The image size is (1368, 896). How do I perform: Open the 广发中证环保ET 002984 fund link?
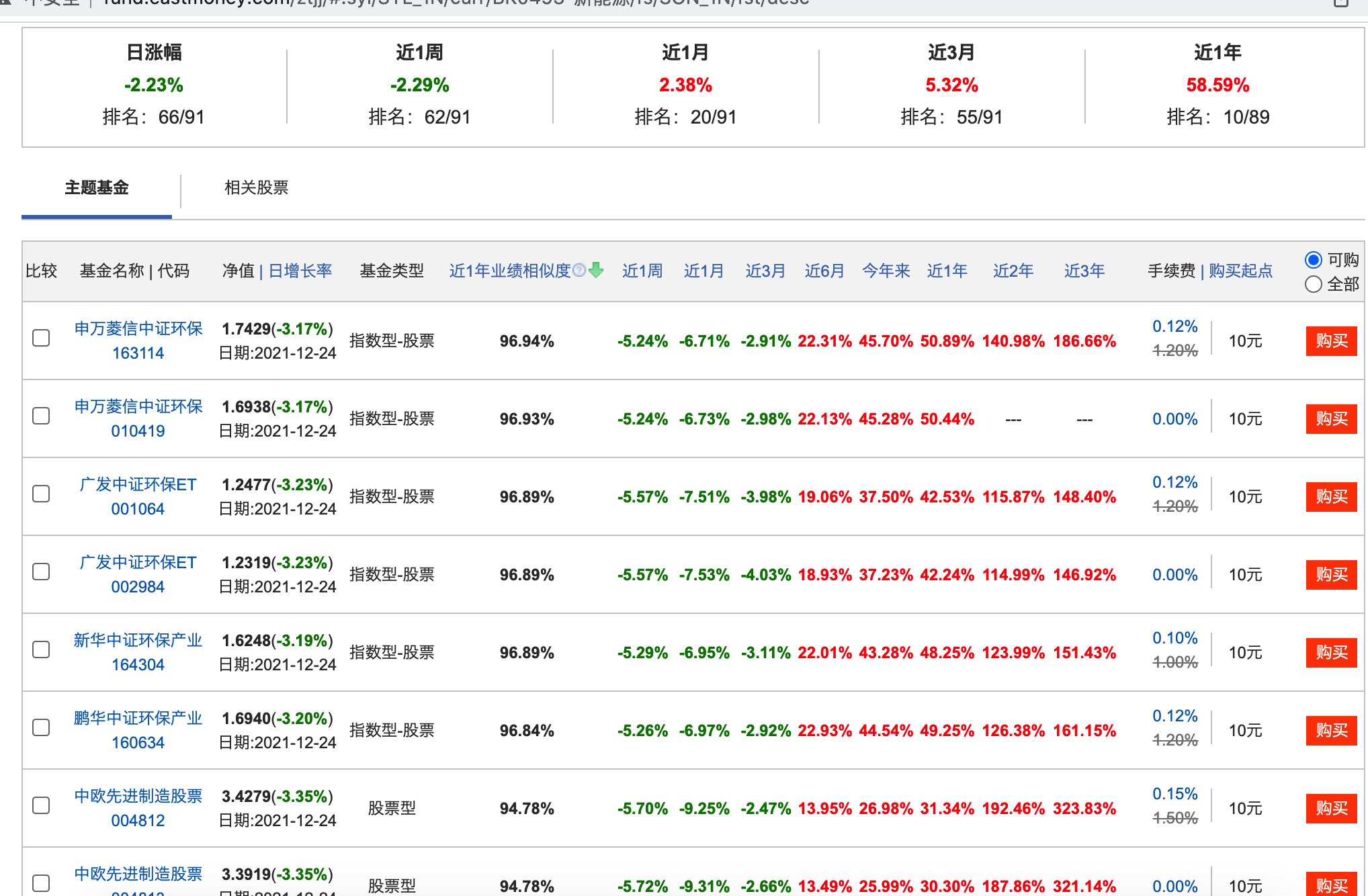click(138, 562)
